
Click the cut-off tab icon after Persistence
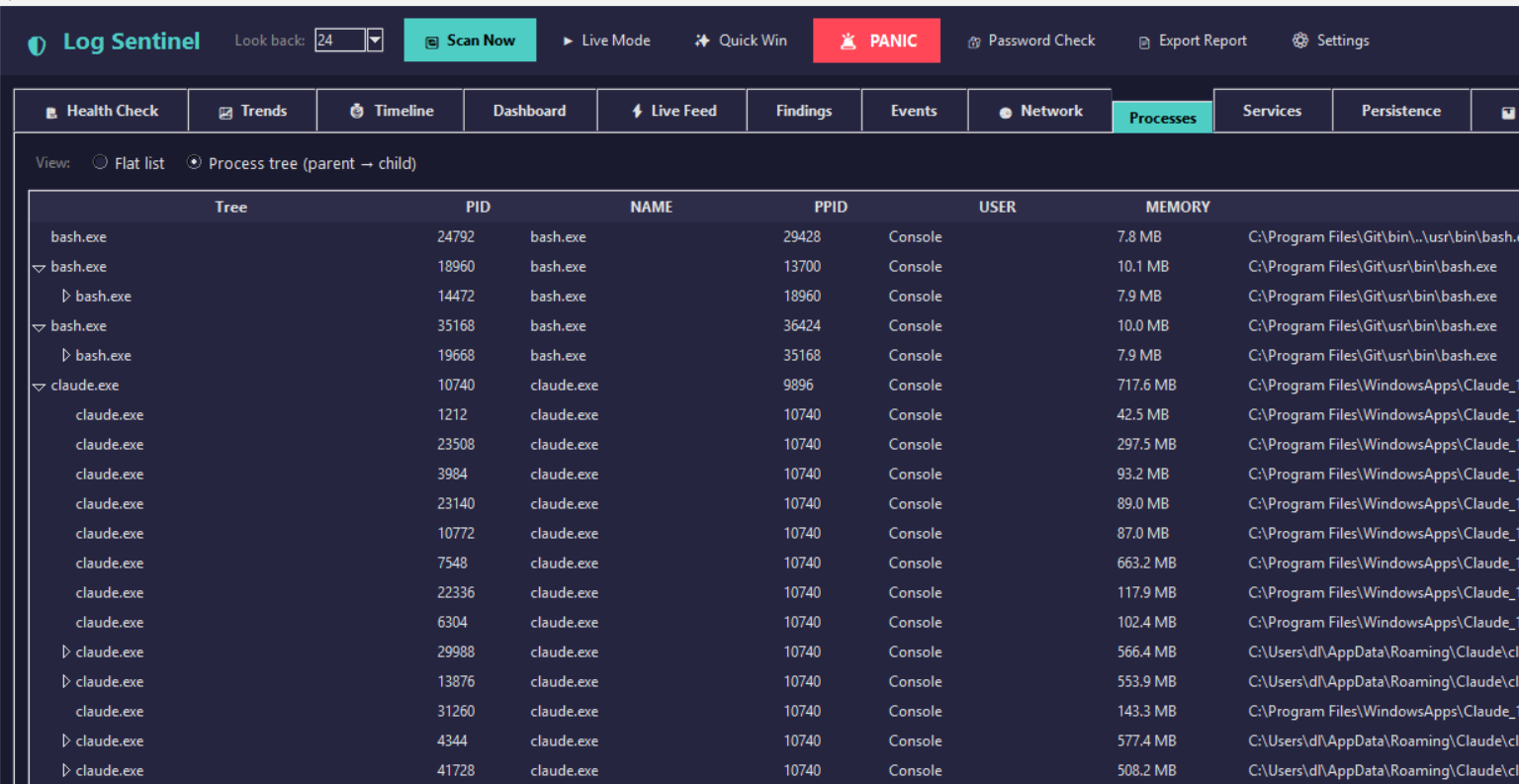[x=1508, y=113]
